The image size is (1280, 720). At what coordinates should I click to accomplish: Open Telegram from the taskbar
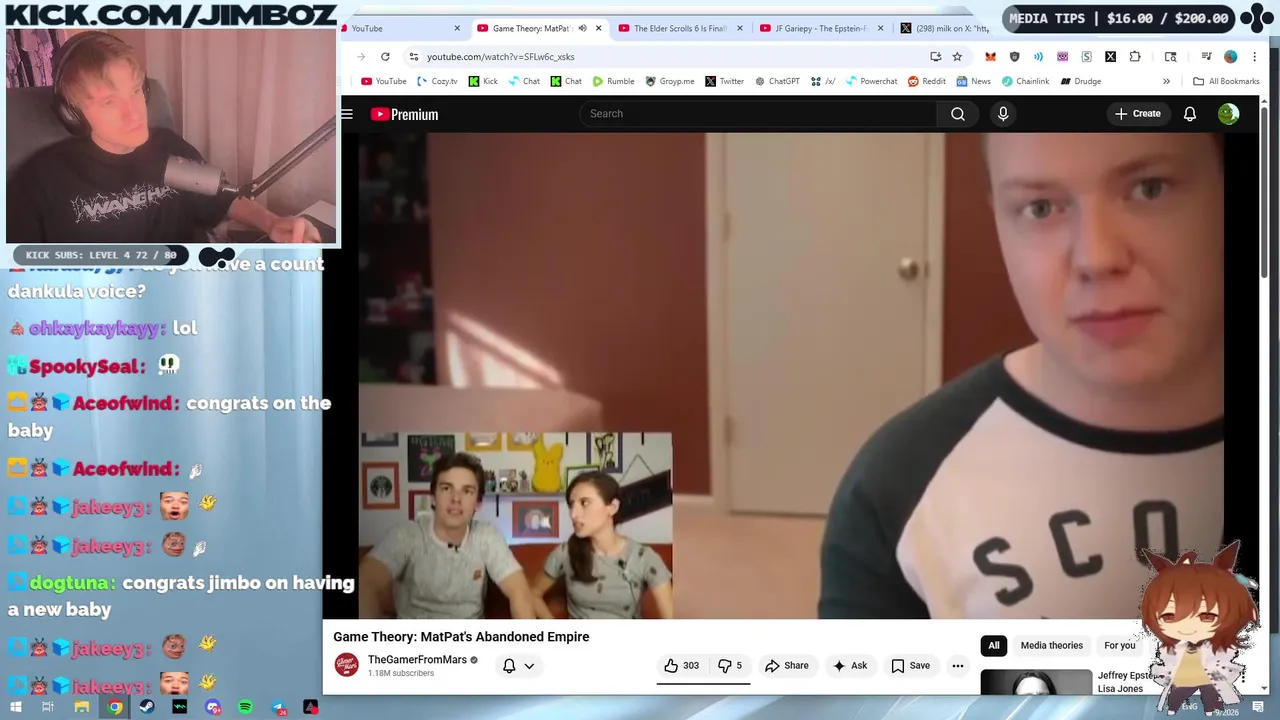pyautogui.click(x=279, y=707)
